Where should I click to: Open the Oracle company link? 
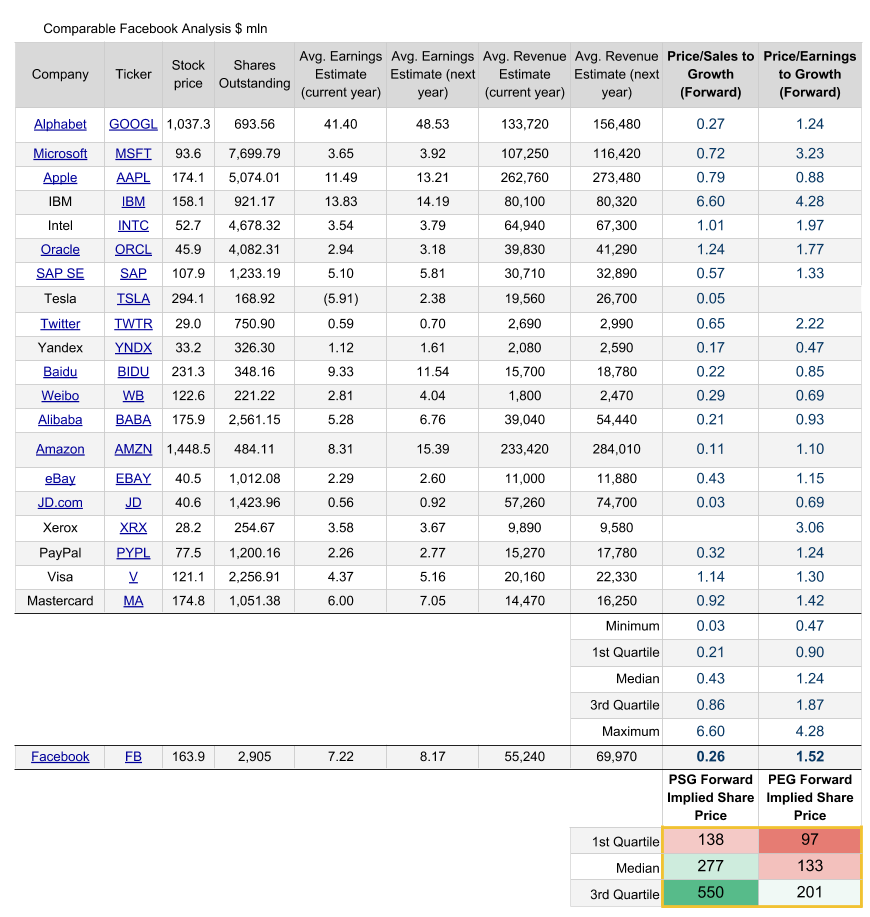[60, 249]
